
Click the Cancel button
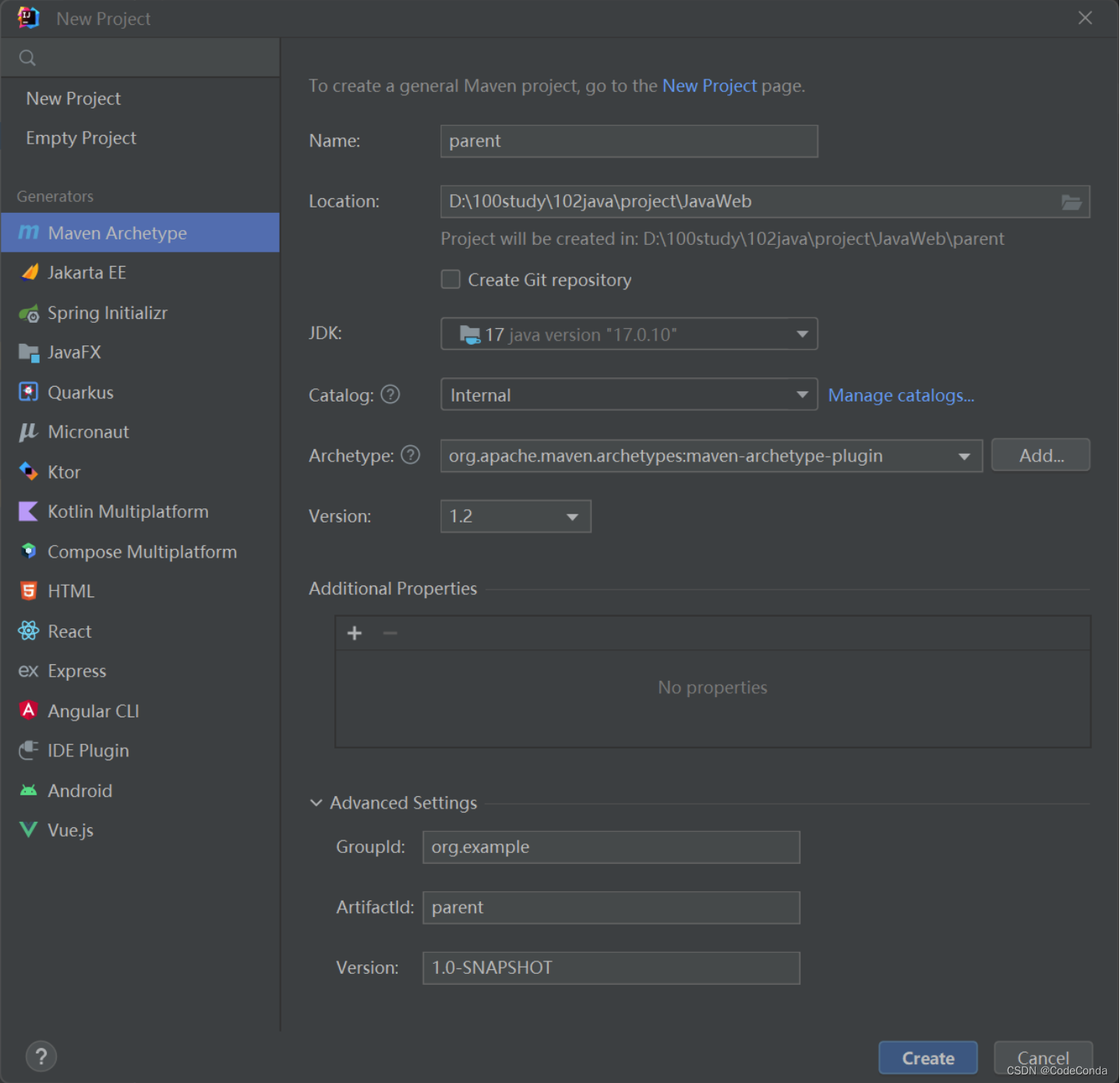(x=1043, y=1058)
